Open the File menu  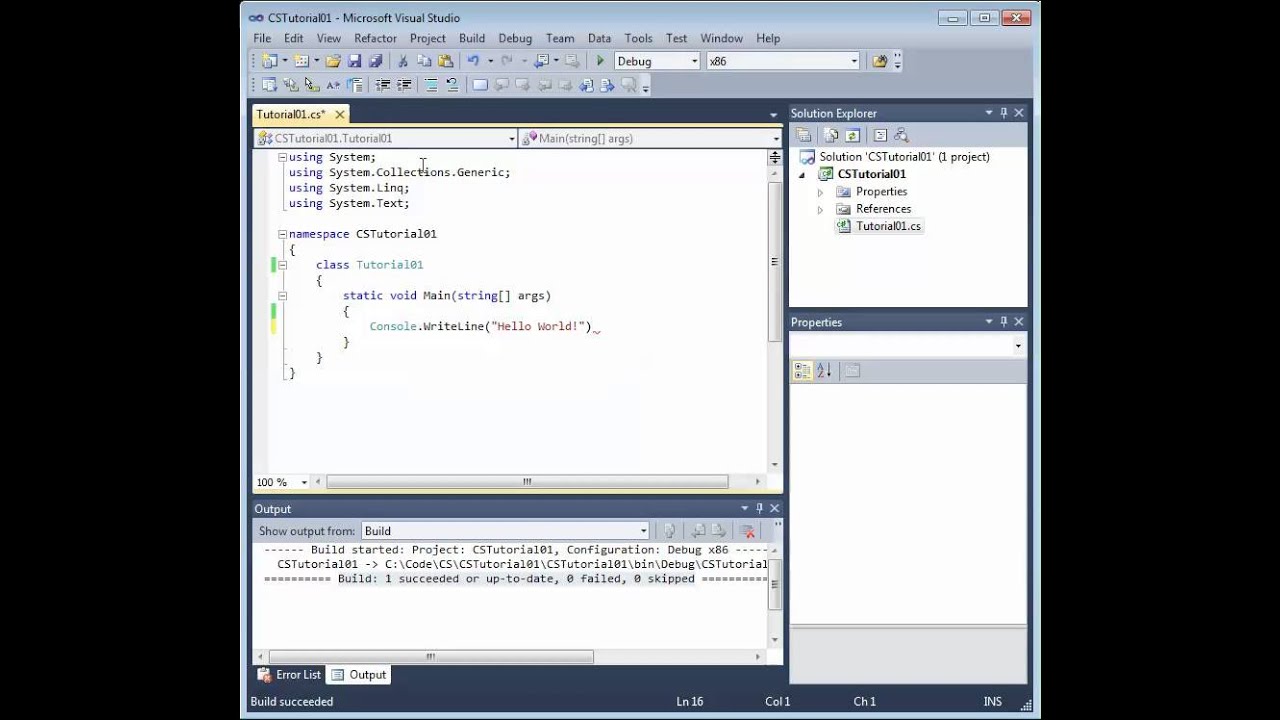coord(262,38)
